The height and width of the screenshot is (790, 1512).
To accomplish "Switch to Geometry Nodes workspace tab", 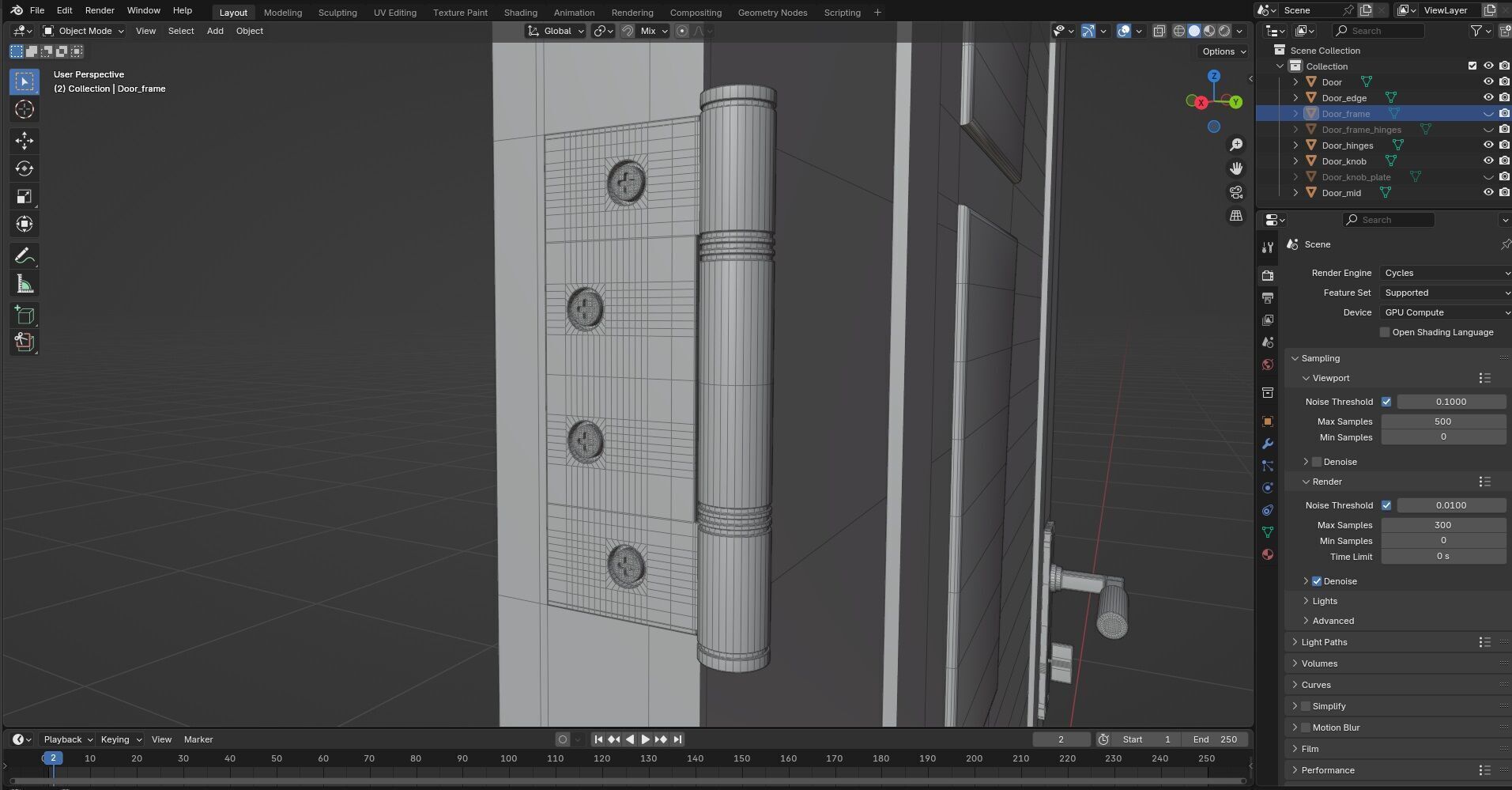I will click(772, 12).
